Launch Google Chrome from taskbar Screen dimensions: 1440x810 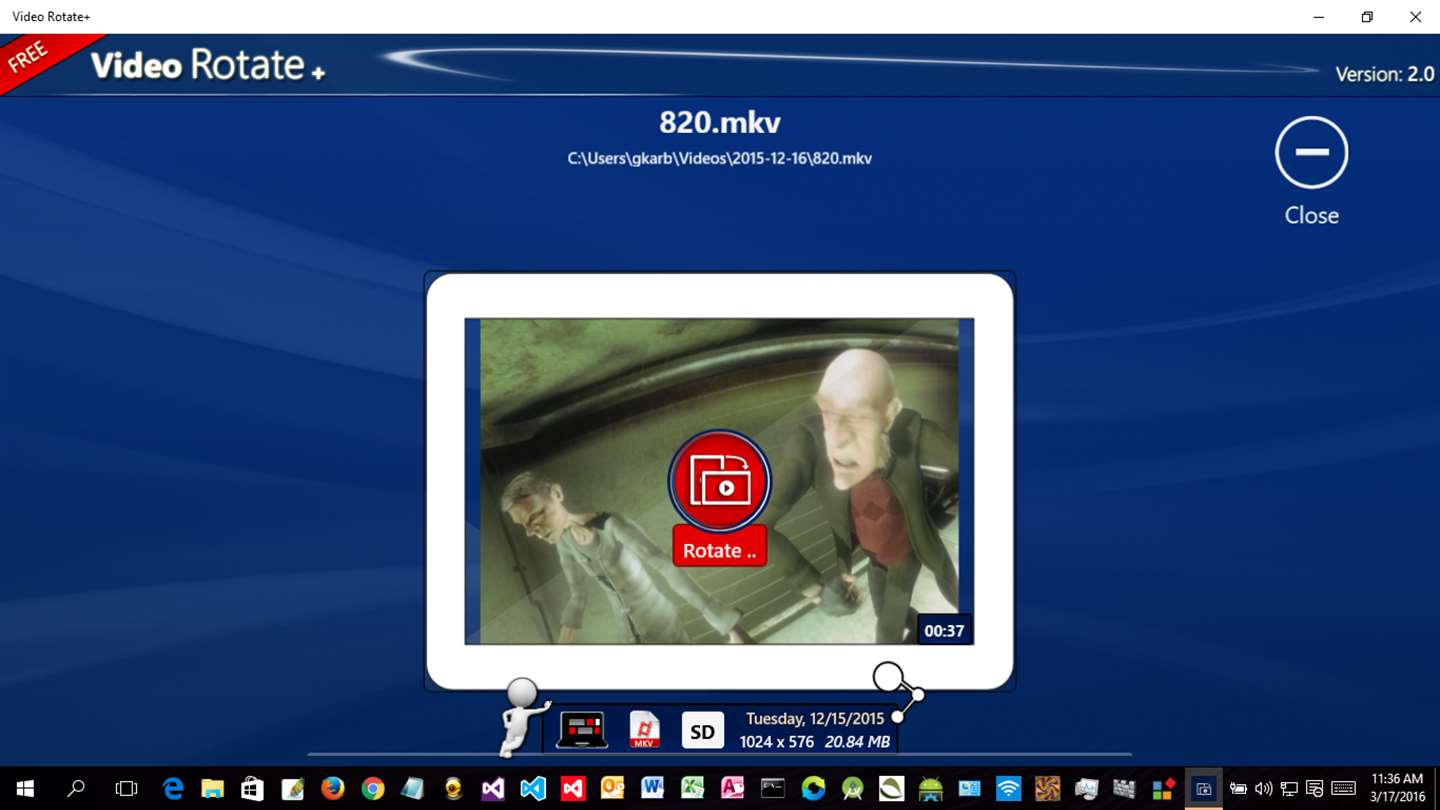coord(372,789)
